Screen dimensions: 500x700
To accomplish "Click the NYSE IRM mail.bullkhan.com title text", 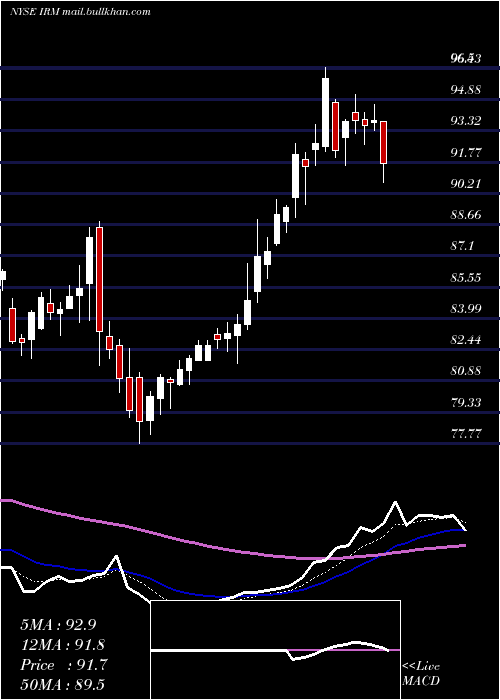I will [x=80, y=12].
